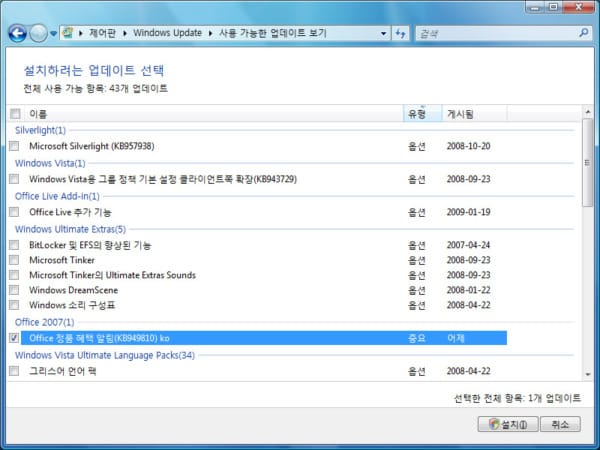
Task: Check the Microsoft Silverlight (KB957938) checkbox
Action: [x=14, y=146]
